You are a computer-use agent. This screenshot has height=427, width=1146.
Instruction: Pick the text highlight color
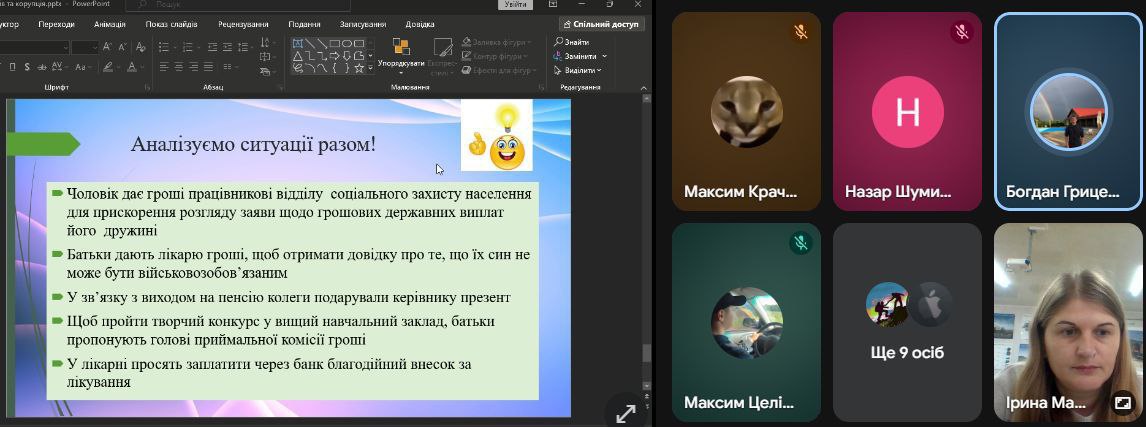[x=108, y=67]
